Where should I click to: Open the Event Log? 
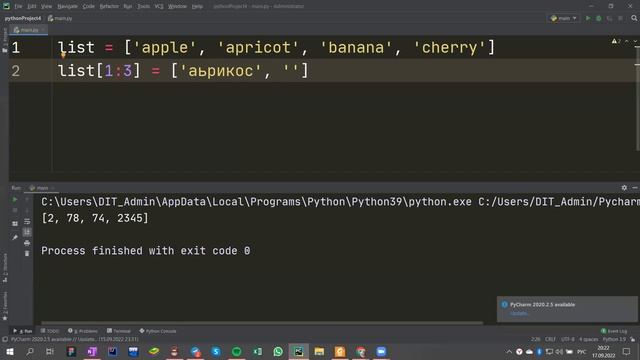(614, 331)
